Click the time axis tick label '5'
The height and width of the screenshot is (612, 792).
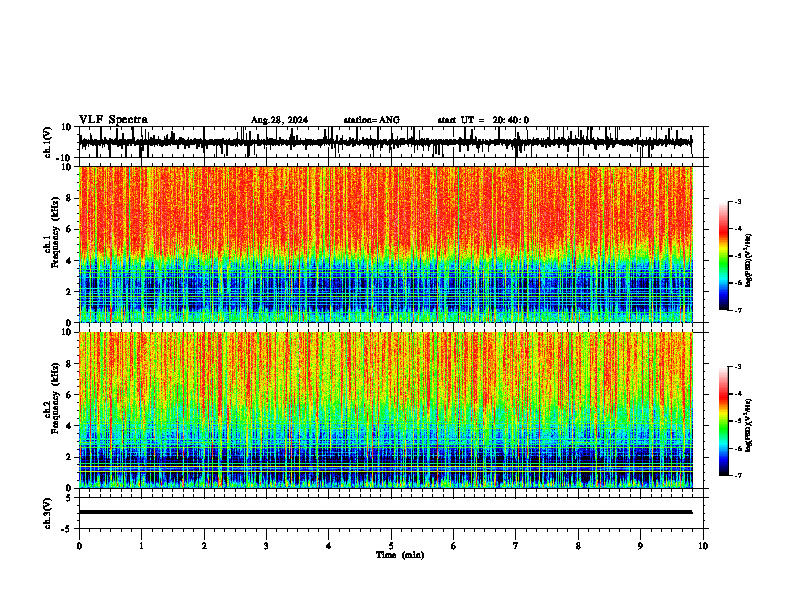pos(391,546)
